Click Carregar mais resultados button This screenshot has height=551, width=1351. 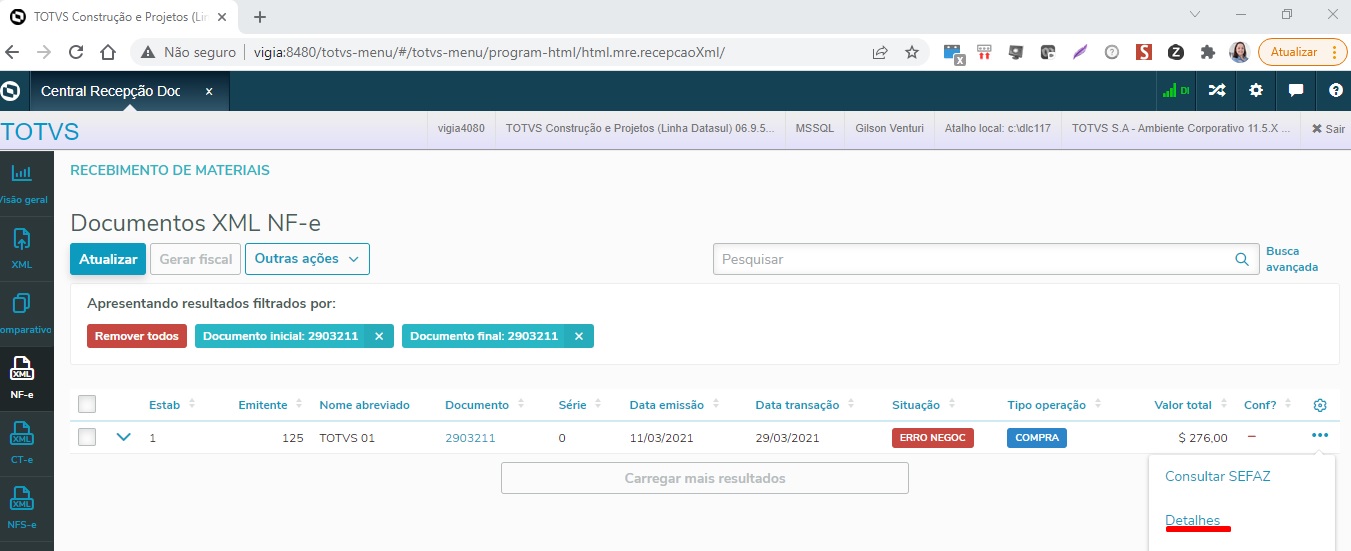tap(705, 478)
